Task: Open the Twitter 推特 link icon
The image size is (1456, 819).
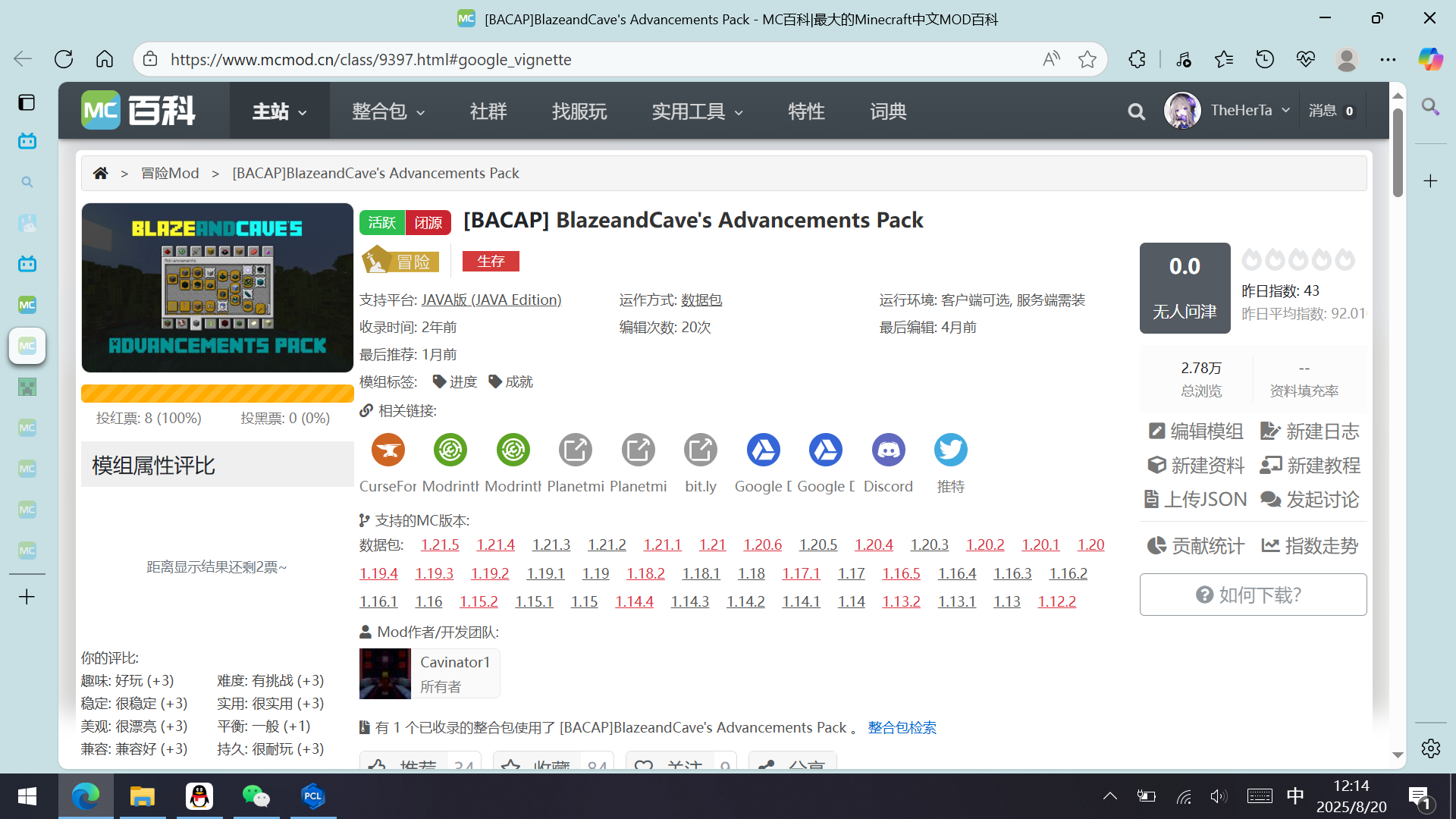Action: [x=950, y=450]
